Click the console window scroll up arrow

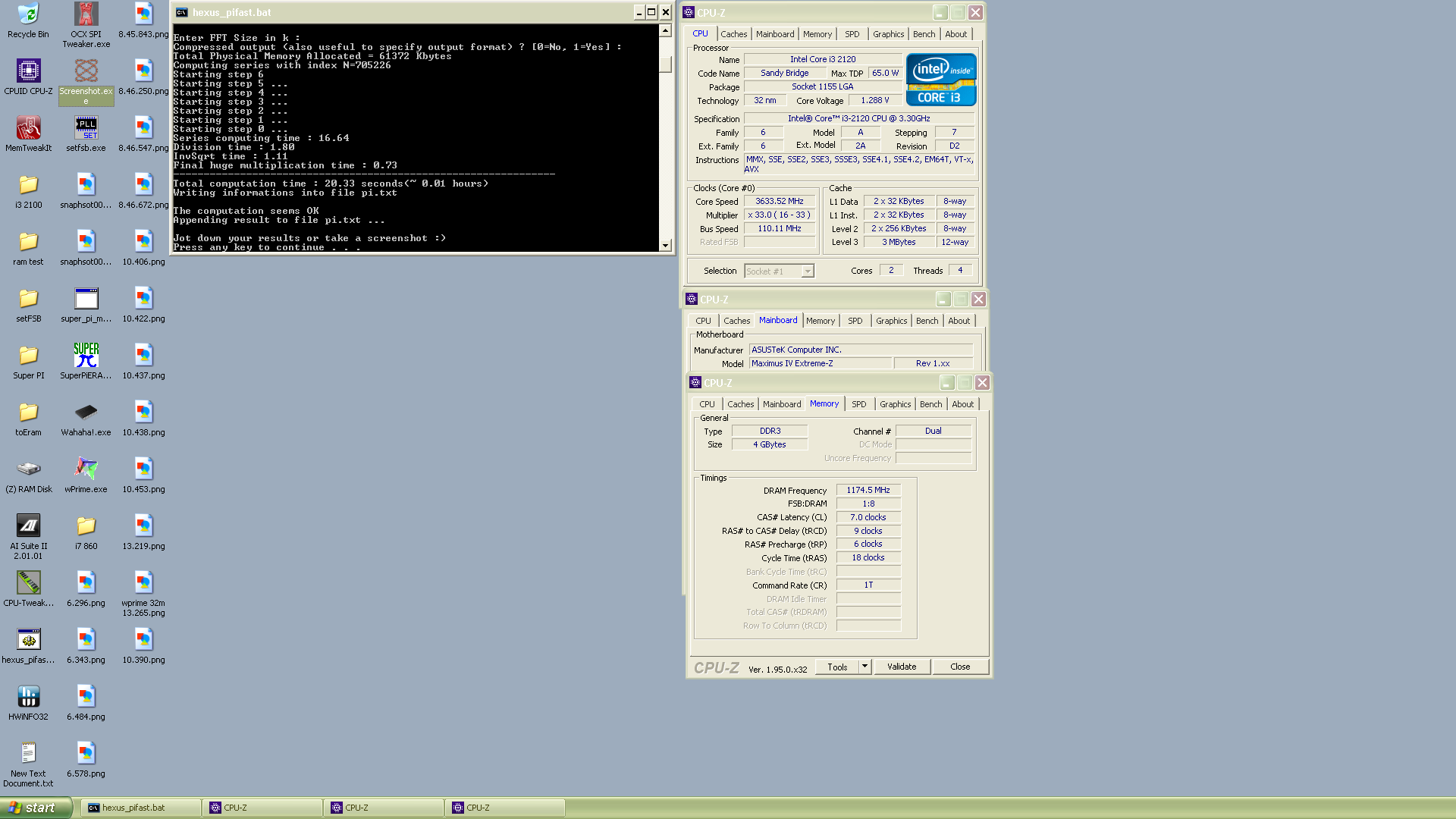click(x=665, y=31)
